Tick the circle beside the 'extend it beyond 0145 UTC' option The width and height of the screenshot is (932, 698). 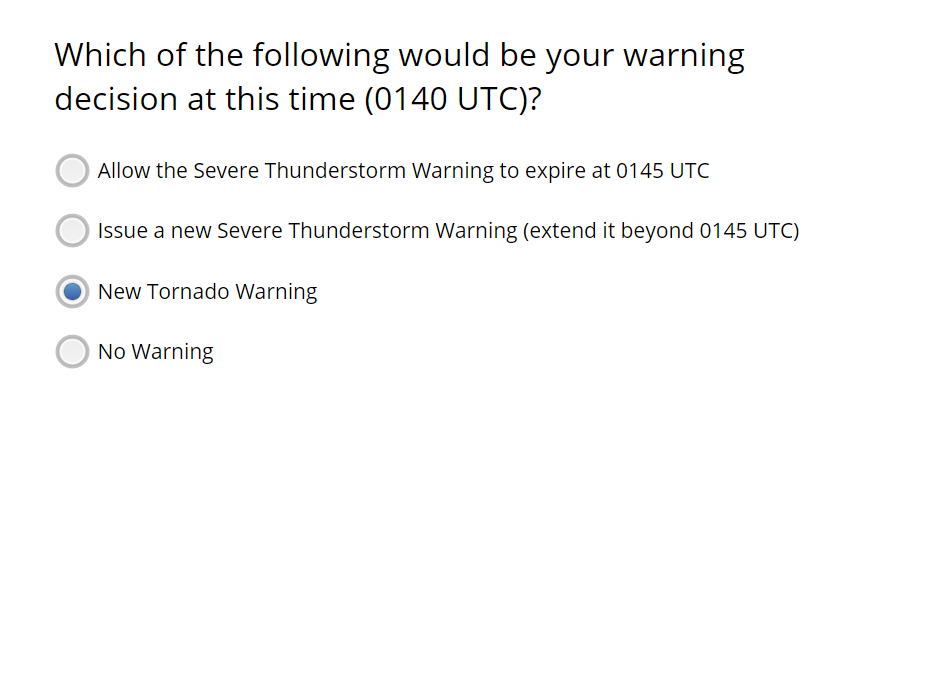[72, 231]
